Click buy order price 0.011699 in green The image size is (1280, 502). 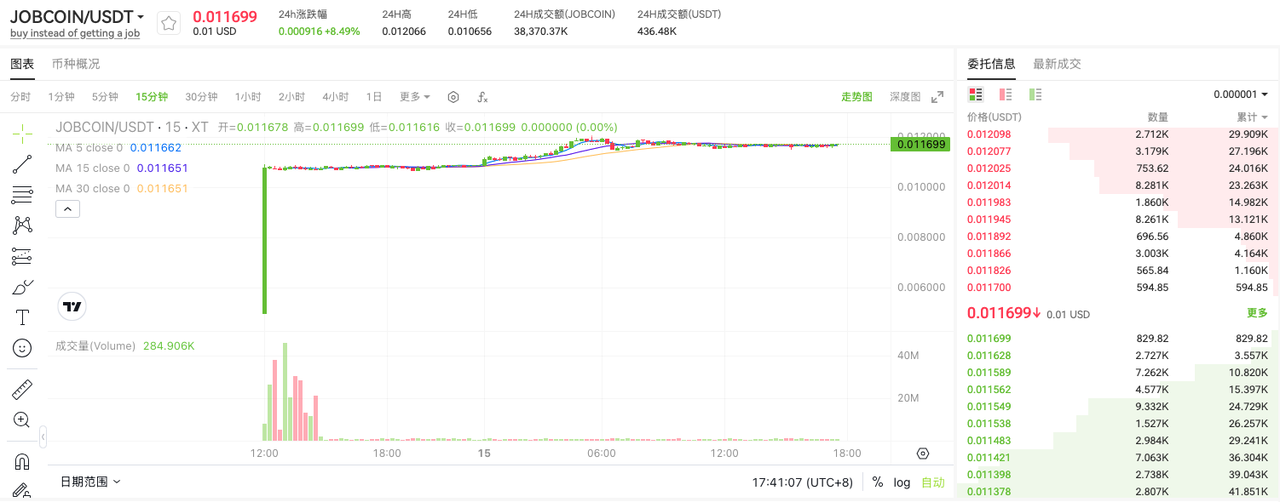(989, 338)
